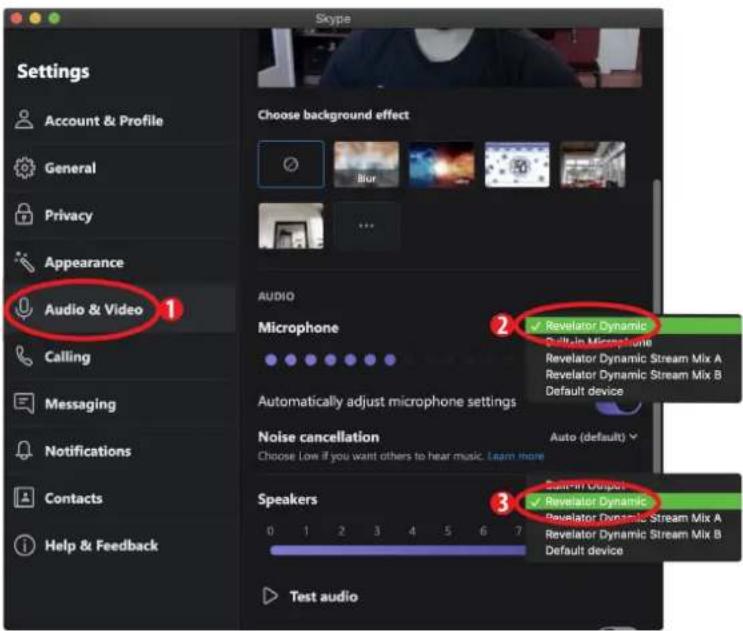Select Revelator Dynamic in the Speakers list
The image size is (743, 631).
pyautogui.click(x=634, y=501)
